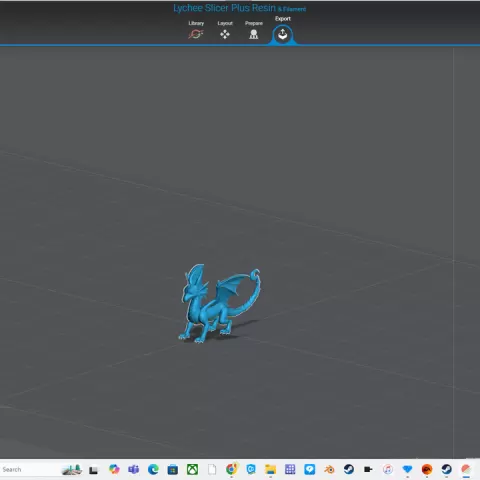Launch Microsoft Edge browser

[x=153, y=469]
